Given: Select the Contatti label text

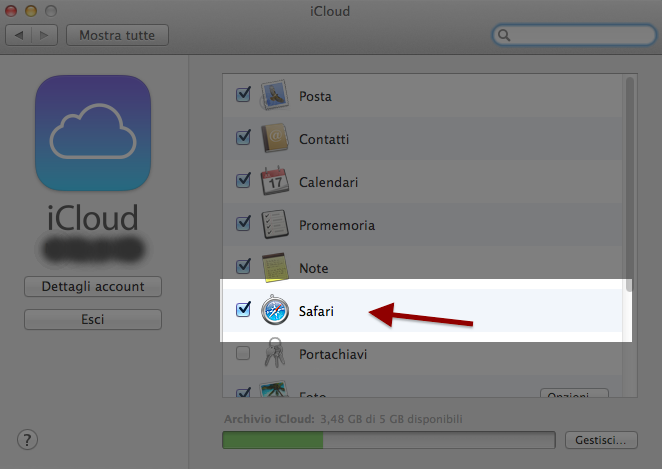Looking at the screenshot, I should tap(324, 139).
